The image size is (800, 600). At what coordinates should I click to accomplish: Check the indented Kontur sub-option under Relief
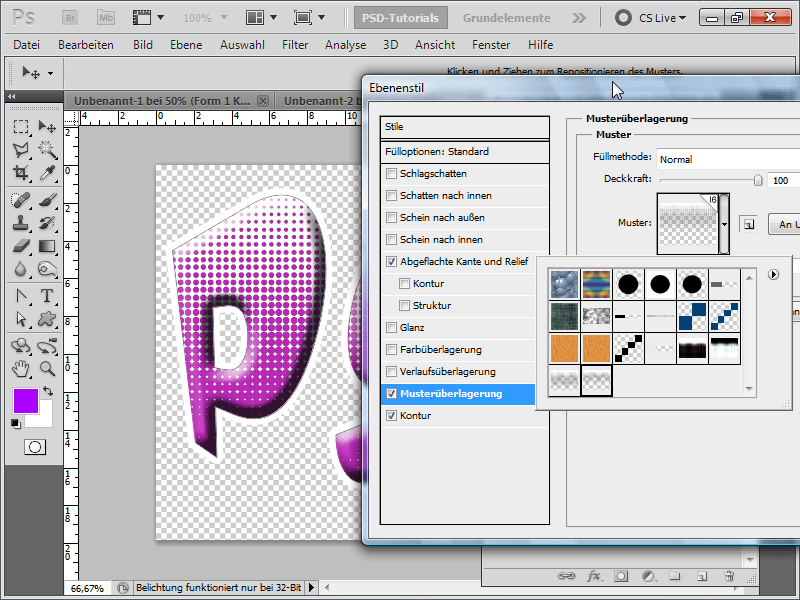point(404,283)
